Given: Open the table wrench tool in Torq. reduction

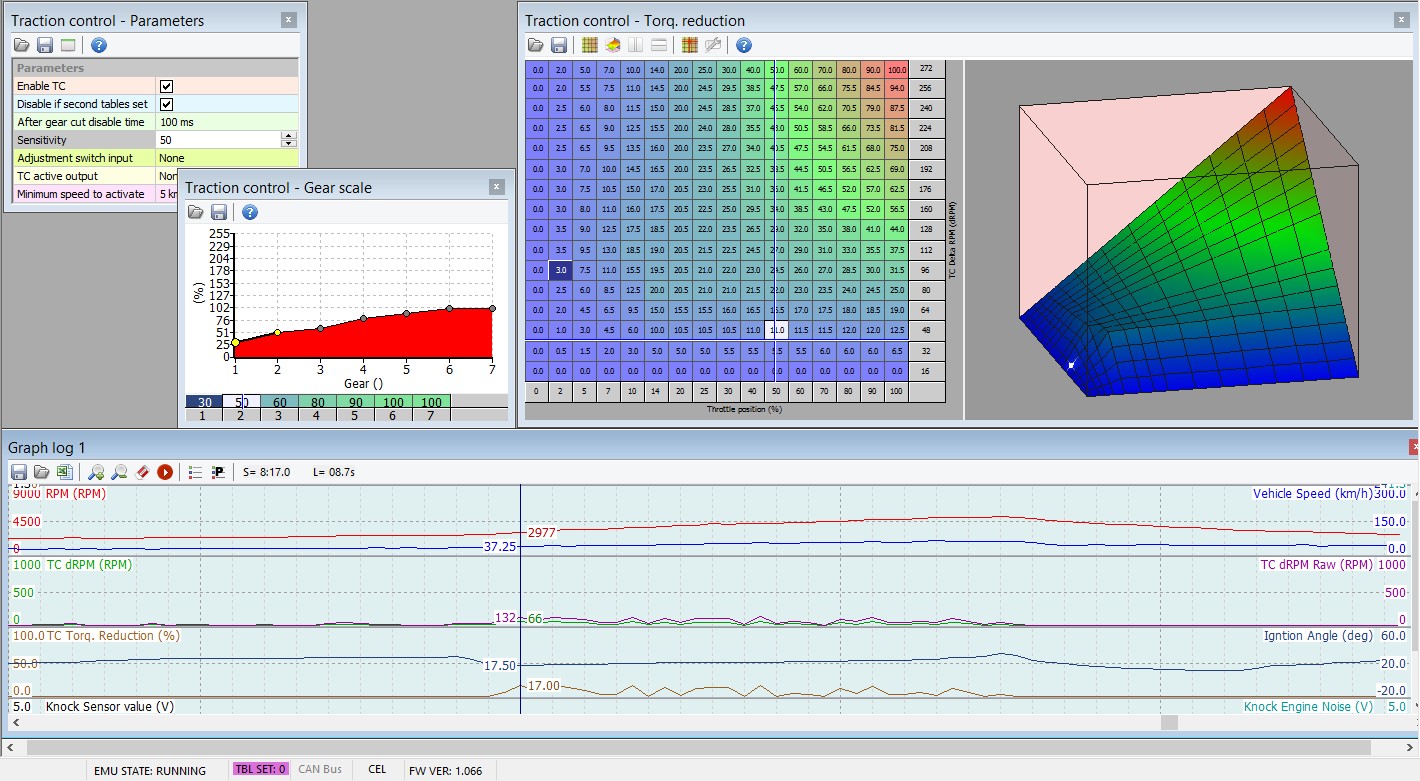Looking at the screenshot, I should [713, 45].
